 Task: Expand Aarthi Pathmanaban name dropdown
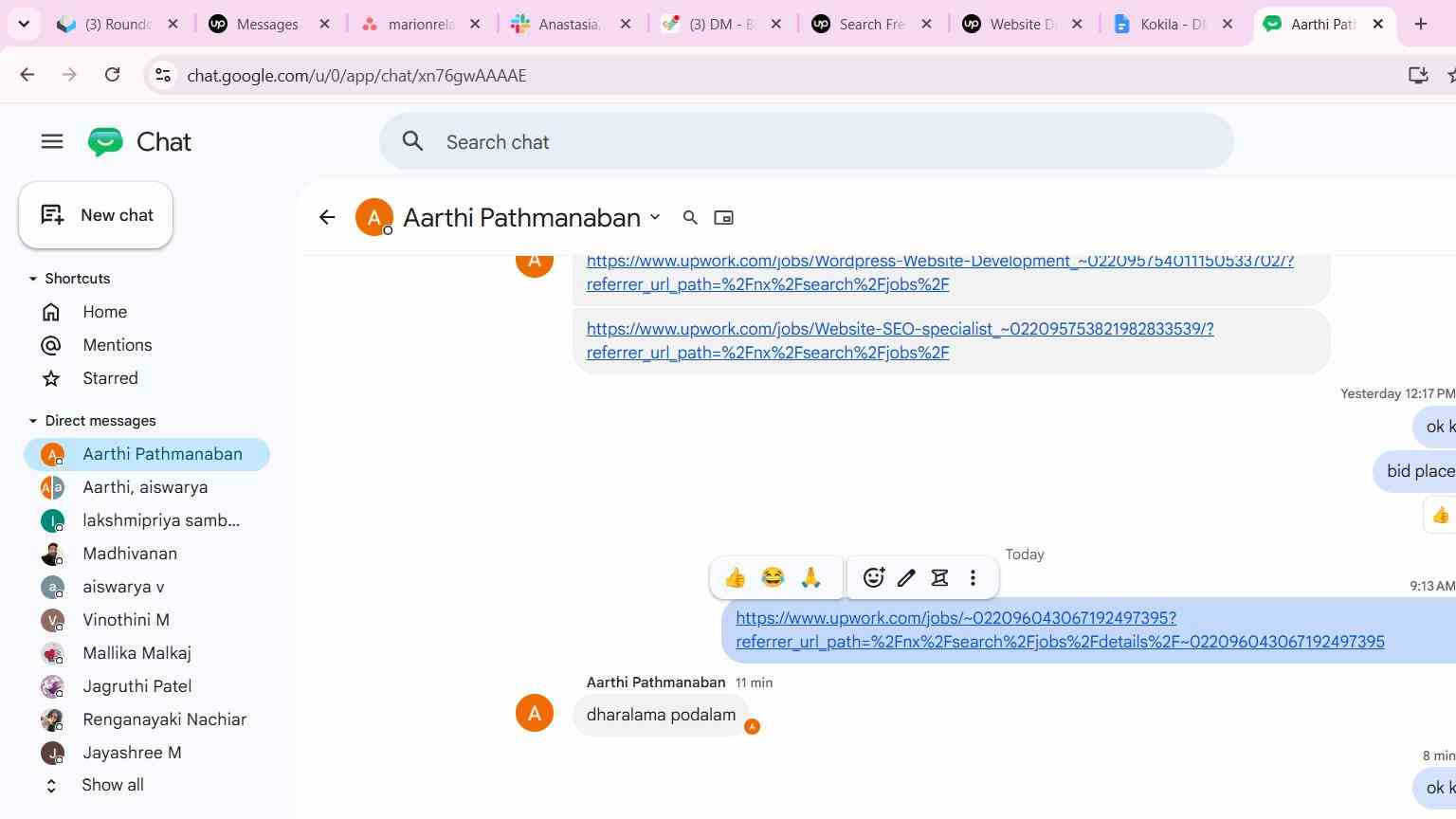(x=655, y=218)
